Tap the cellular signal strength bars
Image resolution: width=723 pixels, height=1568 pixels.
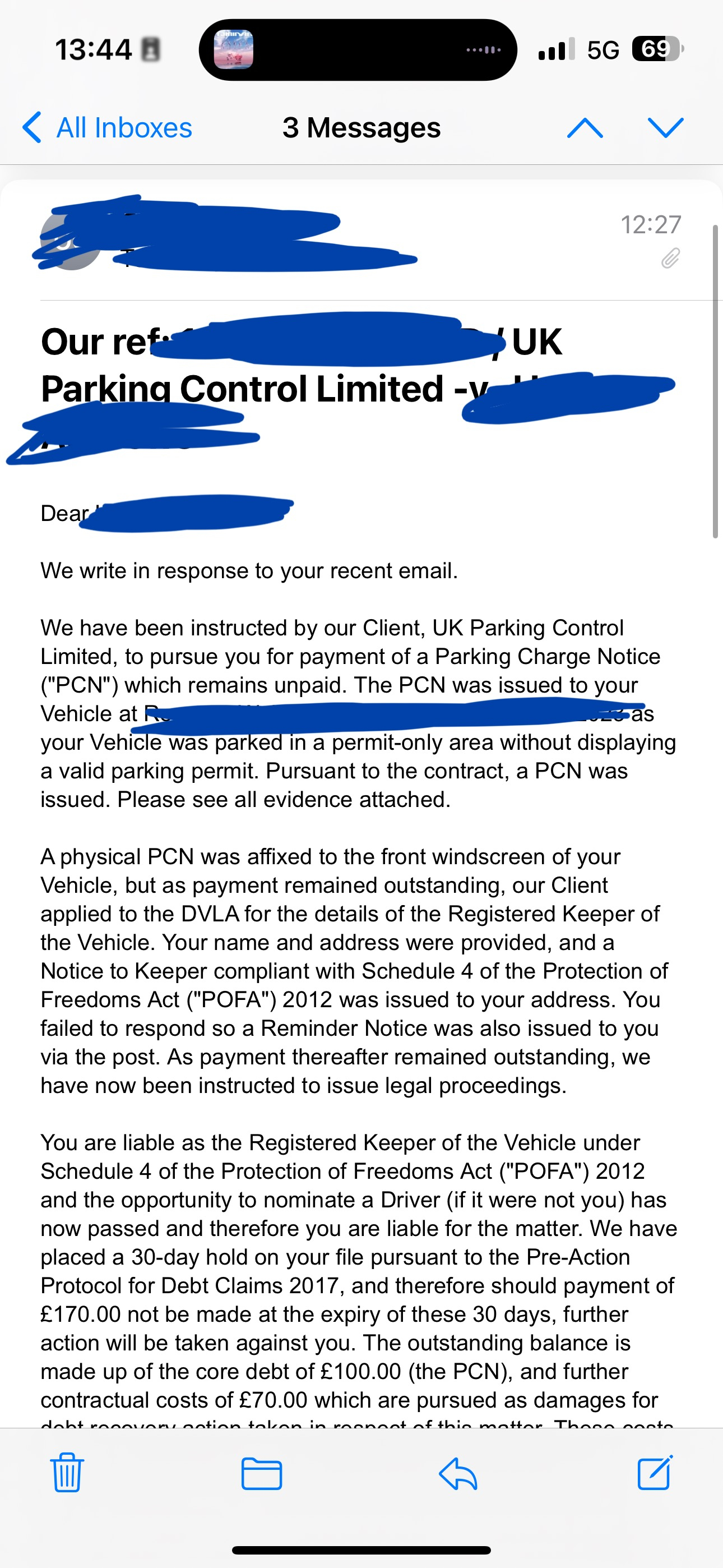pos(556,49)
